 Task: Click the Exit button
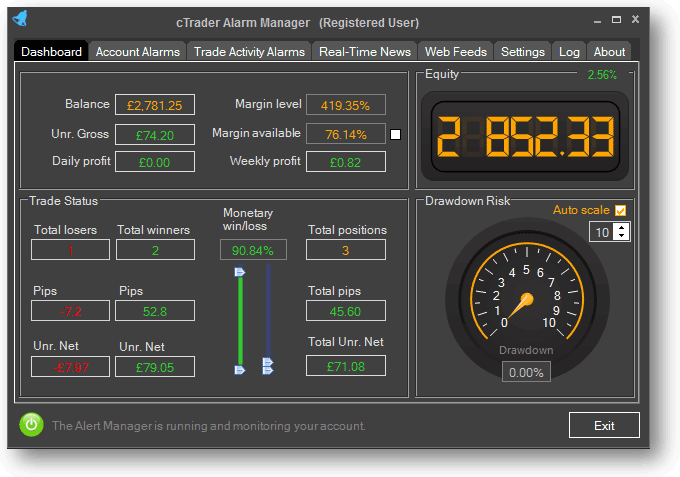(x=604, y=425)
